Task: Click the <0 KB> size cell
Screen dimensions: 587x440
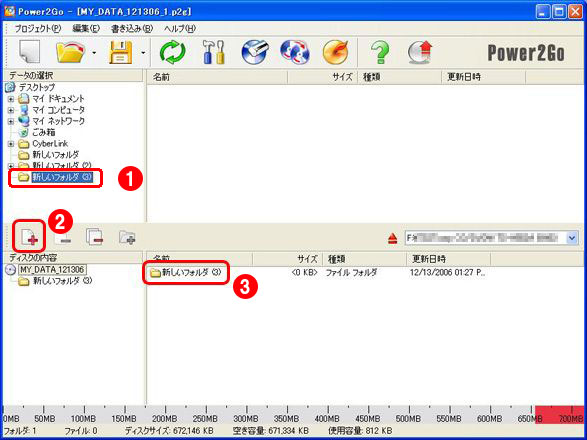Action: click(304, 273)
